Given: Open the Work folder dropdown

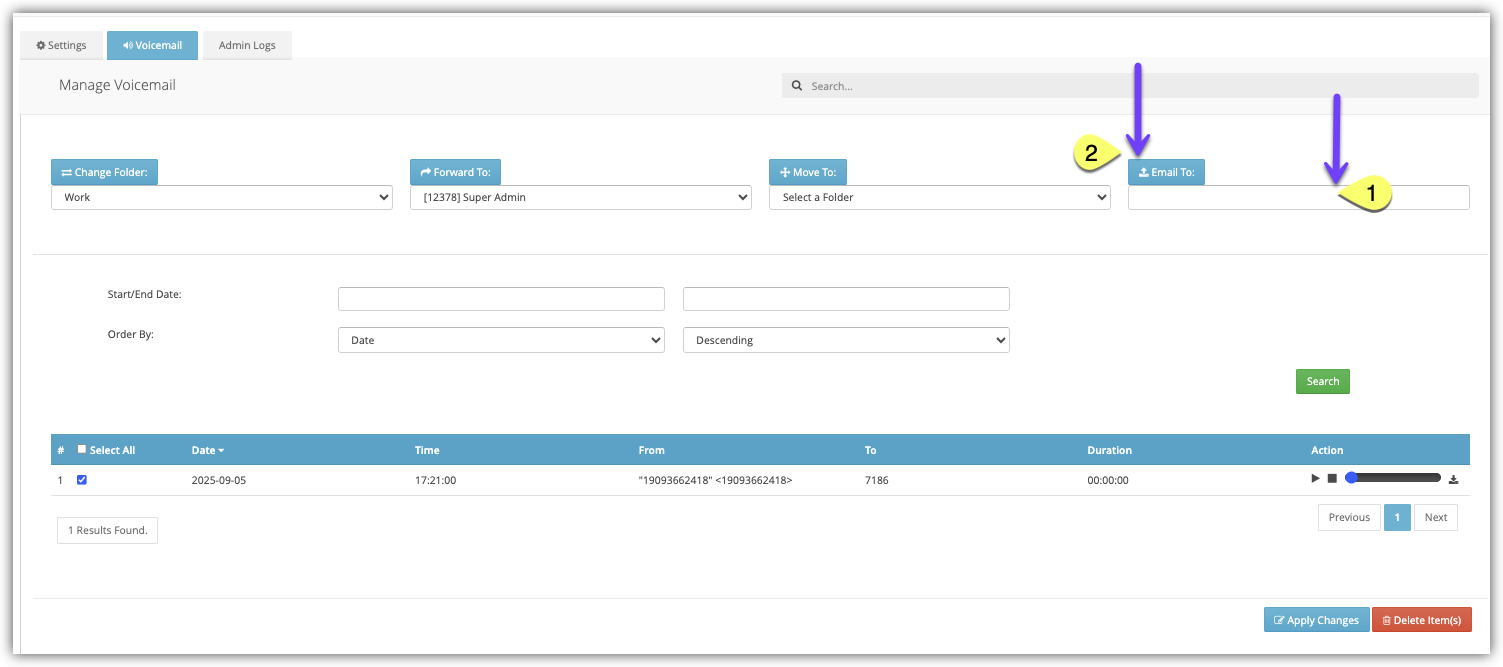Looking at the screenshot, I should 221,198.
